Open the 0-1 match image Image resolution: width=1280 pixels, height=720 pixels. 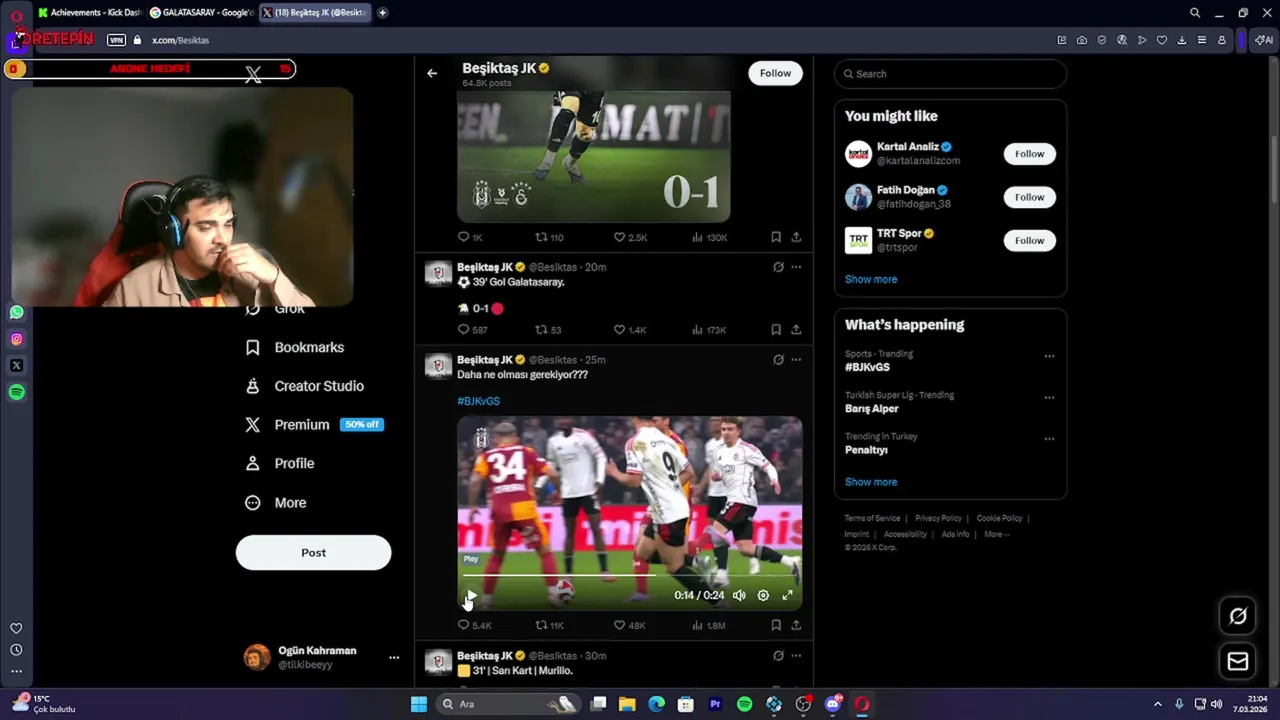[594, 156]
